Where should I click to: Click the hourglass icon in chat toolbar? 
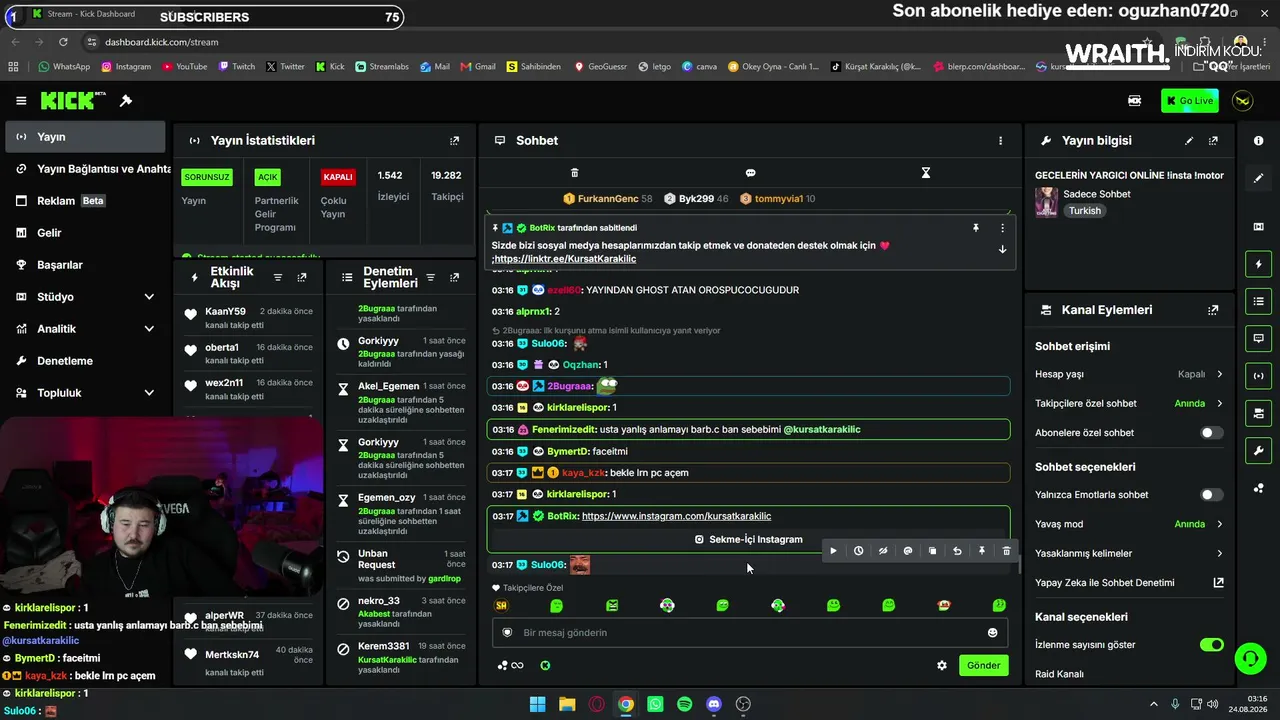(926, 173)
